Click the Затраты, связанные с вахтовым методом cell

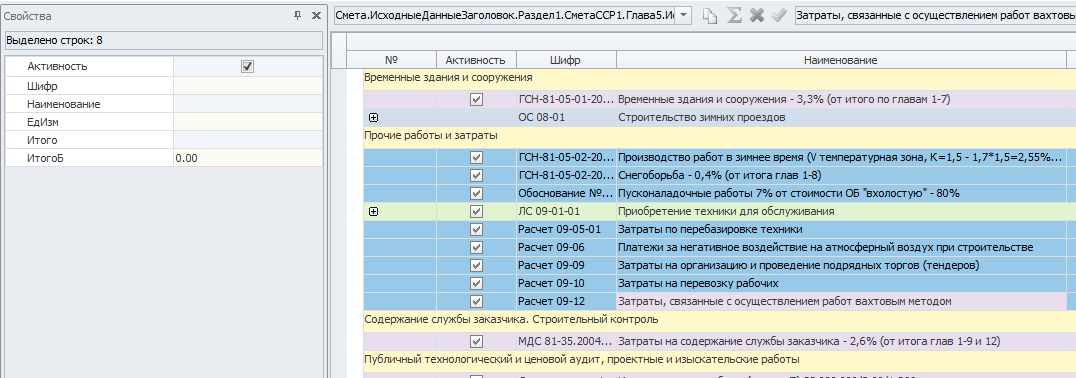[x=841, y=301]
